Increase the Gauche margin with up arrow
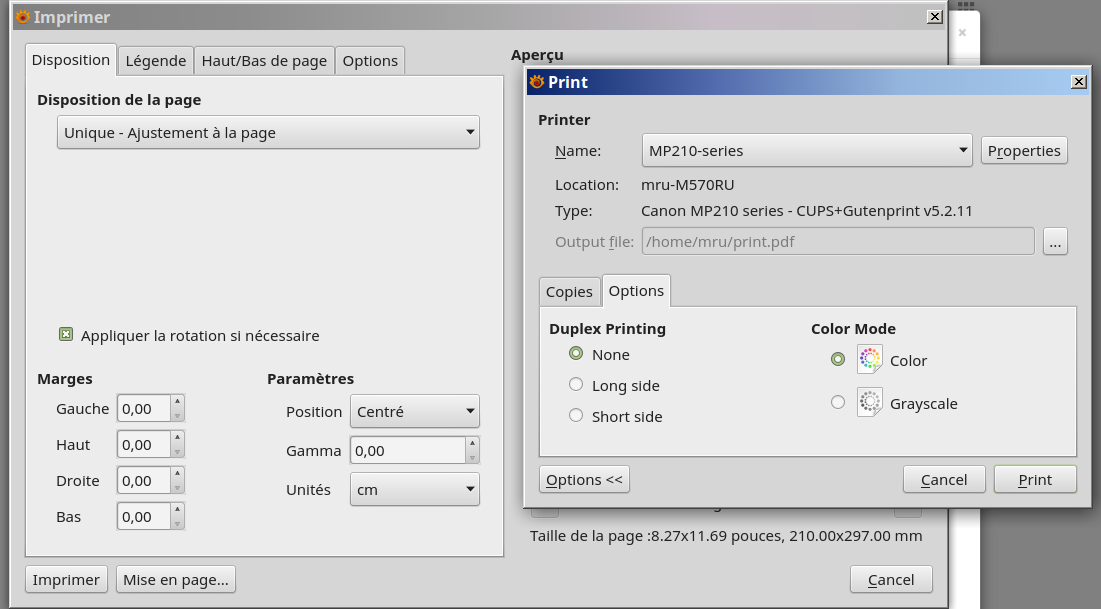This screenshot has width=1101, height=609. click(x=178, y=402)
